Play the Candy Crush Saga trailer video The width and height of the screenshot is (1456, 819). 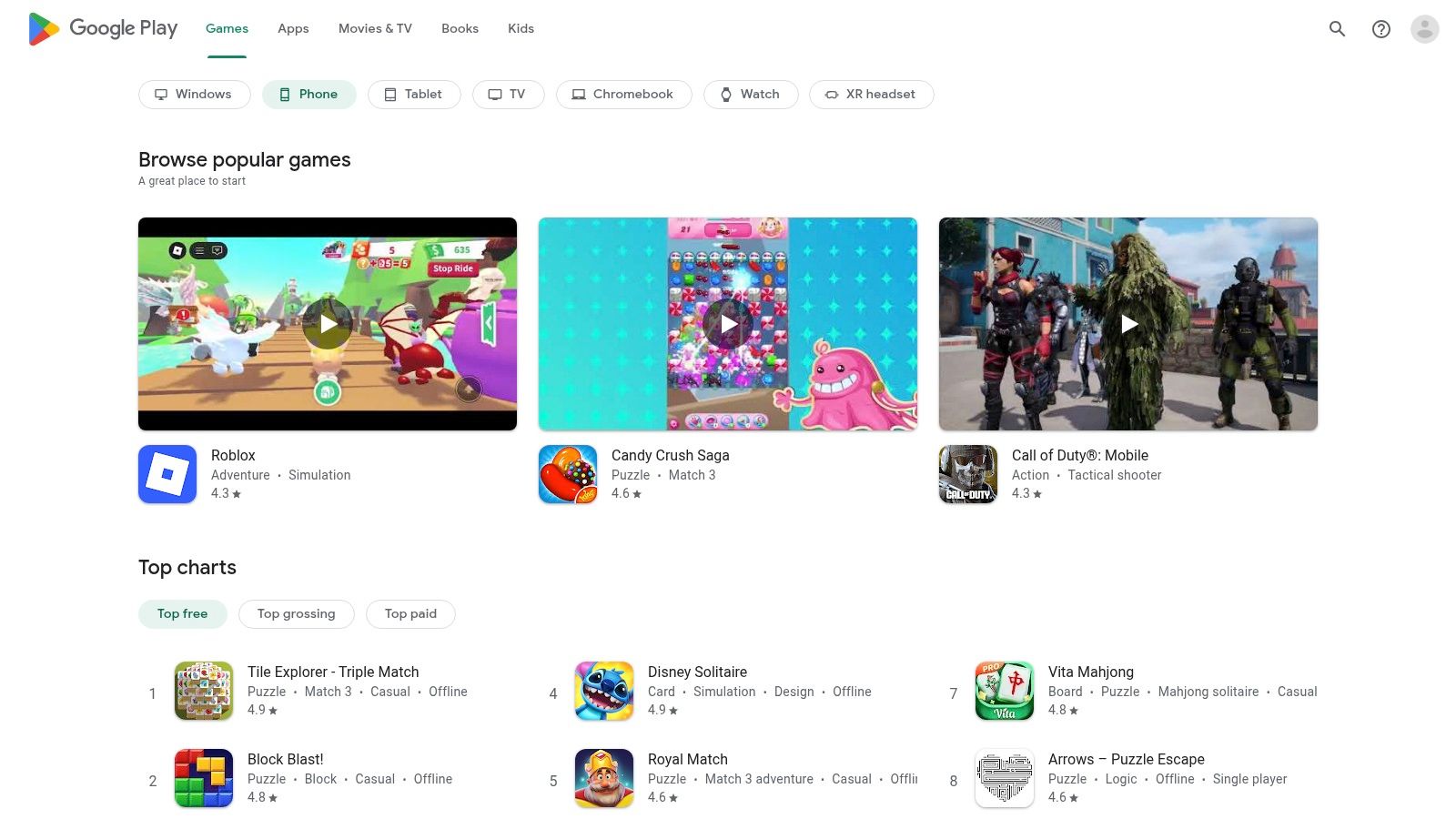(728, 323)
